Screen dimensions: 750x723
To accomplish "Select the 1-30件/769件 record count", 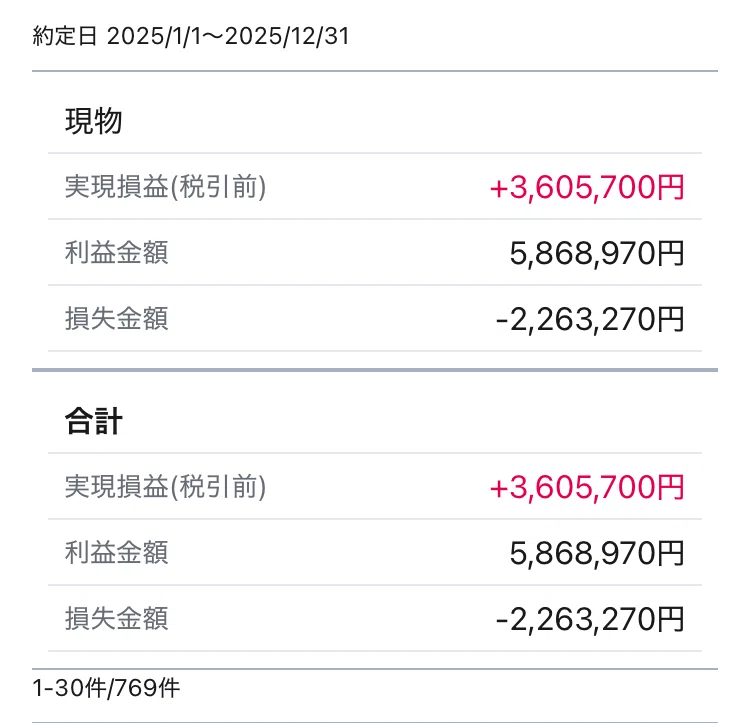I will pos(106,688).
